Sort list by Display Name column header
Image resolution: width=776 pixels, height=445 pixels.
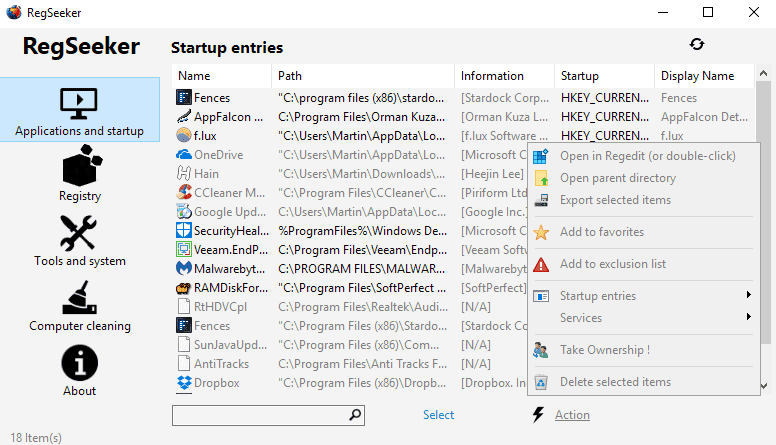(704, 76)
